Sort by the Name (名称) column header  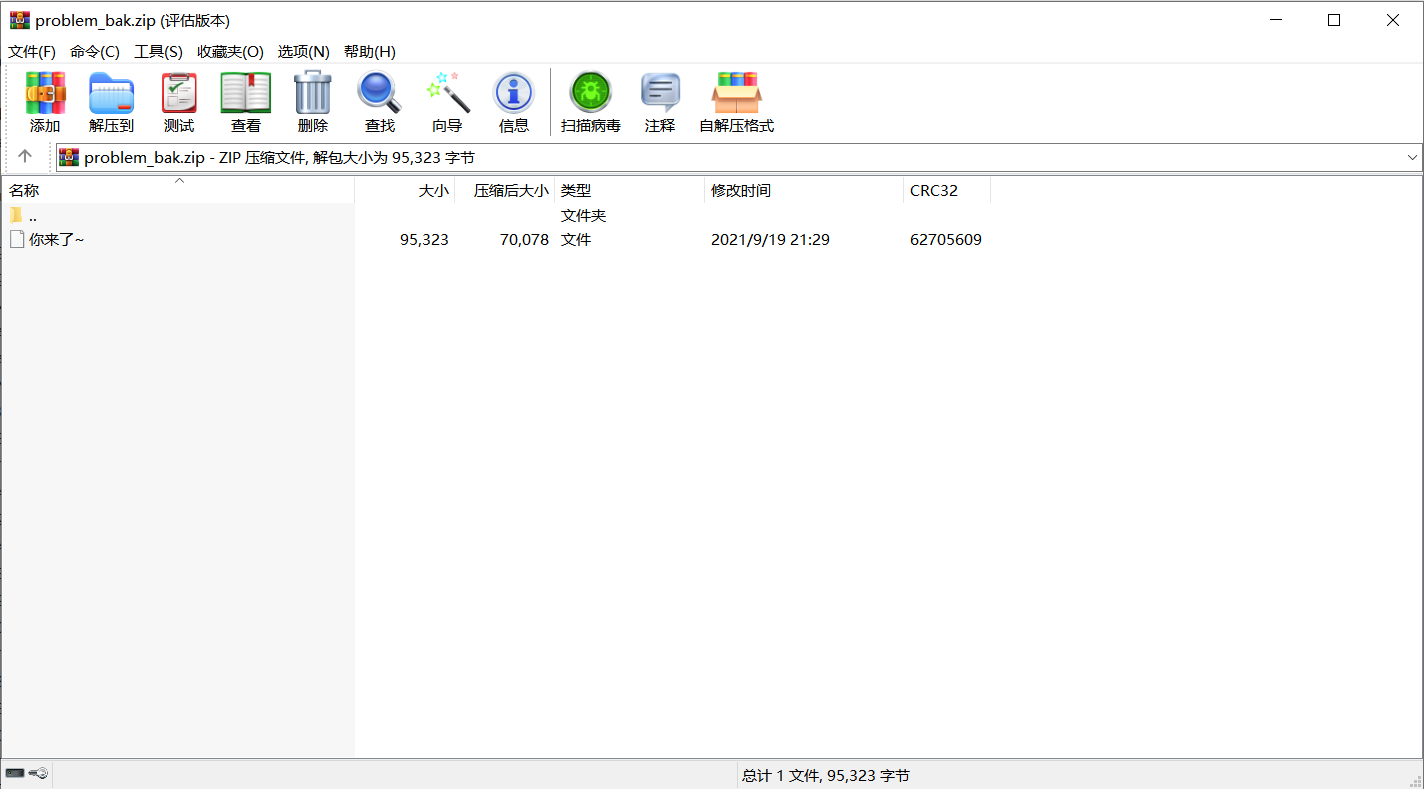pyautogui.click(x=25, y=191)
